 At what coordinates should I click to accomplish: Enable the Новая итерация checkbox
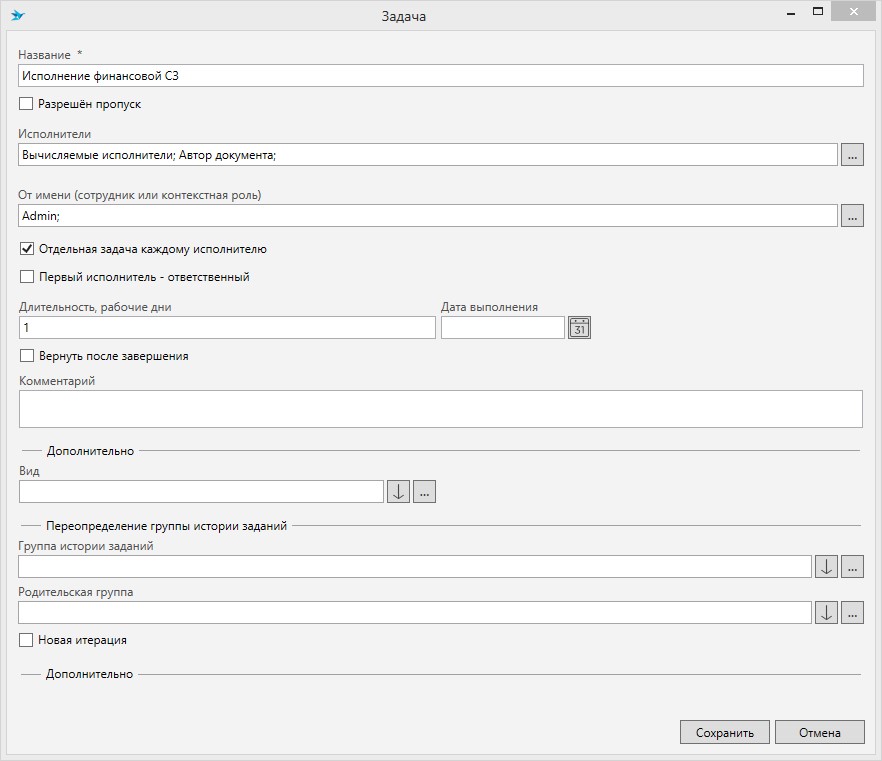[x=27, y=640]
